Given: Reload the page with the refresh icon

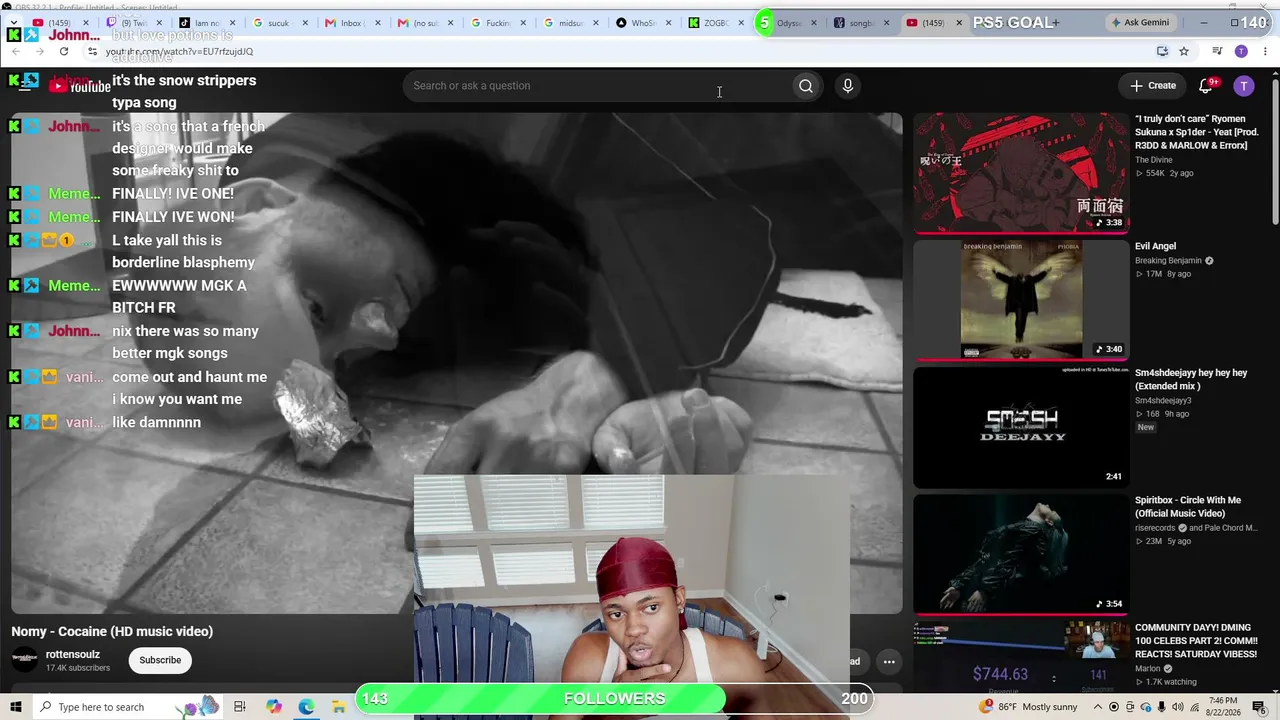Looking at the screenshot, I should click(64, 51).
